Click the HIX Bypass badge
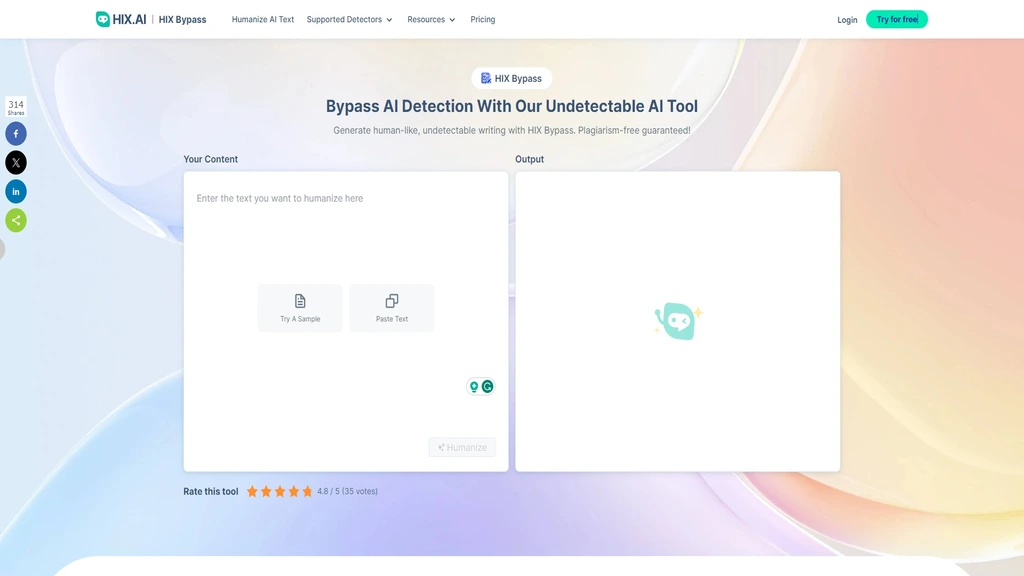Screen dimensions: 1024x576 511,78
